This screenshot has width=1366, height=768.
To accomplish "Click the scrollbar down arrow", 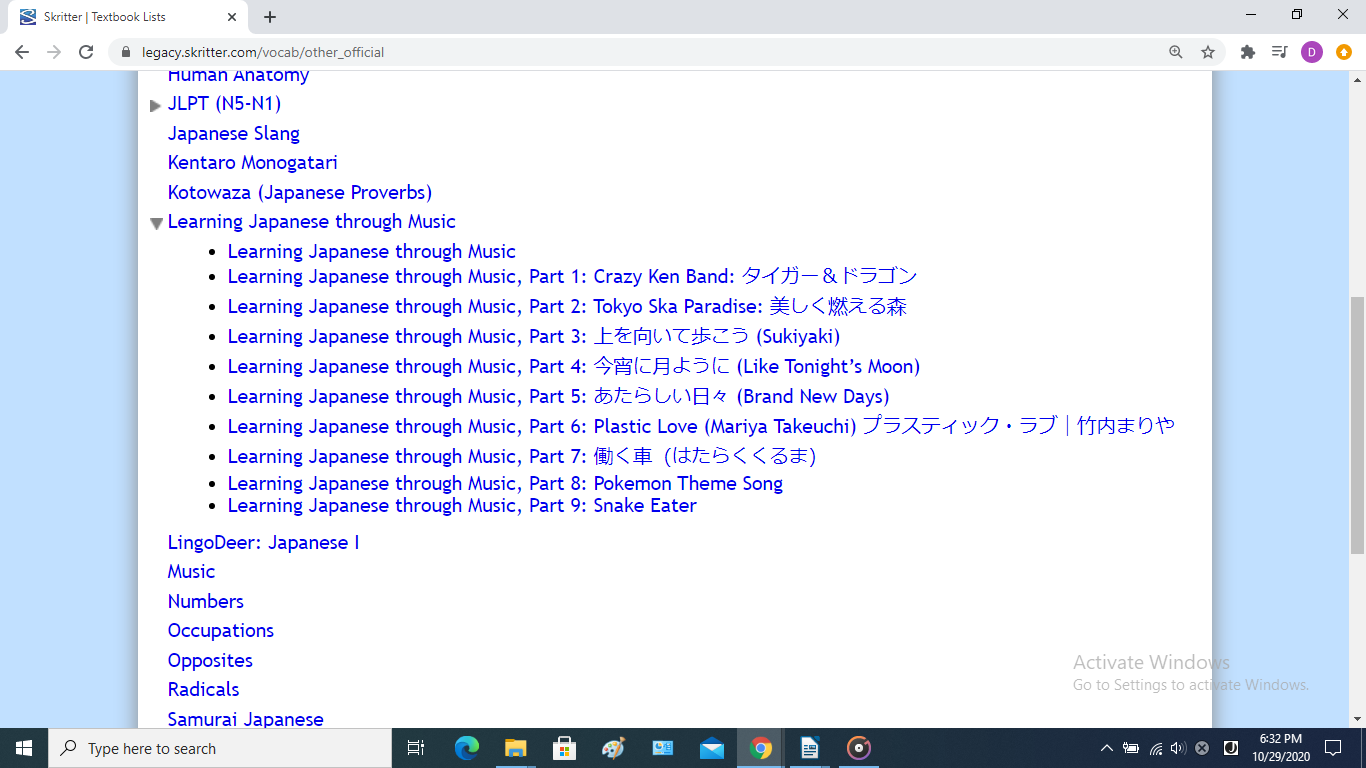I will pyautogui.click(x=1357, y=719).
